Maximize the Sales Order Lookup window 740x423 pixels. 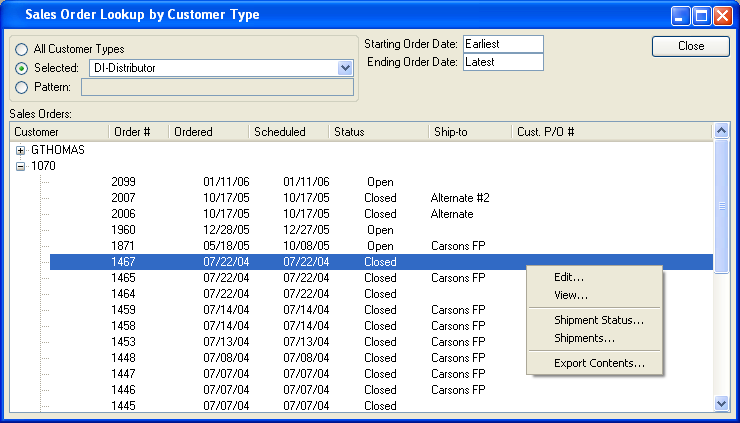point(701,15)
